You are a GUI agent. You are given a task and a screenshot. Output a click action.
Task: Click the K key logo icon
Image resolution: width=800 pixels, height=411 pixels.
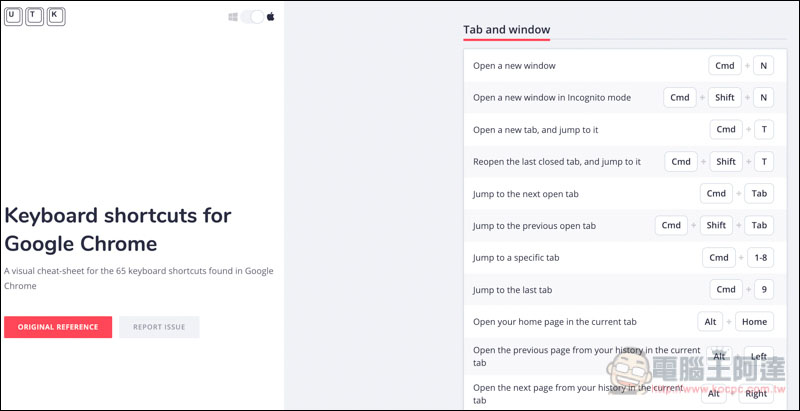(x=56, y=17)
